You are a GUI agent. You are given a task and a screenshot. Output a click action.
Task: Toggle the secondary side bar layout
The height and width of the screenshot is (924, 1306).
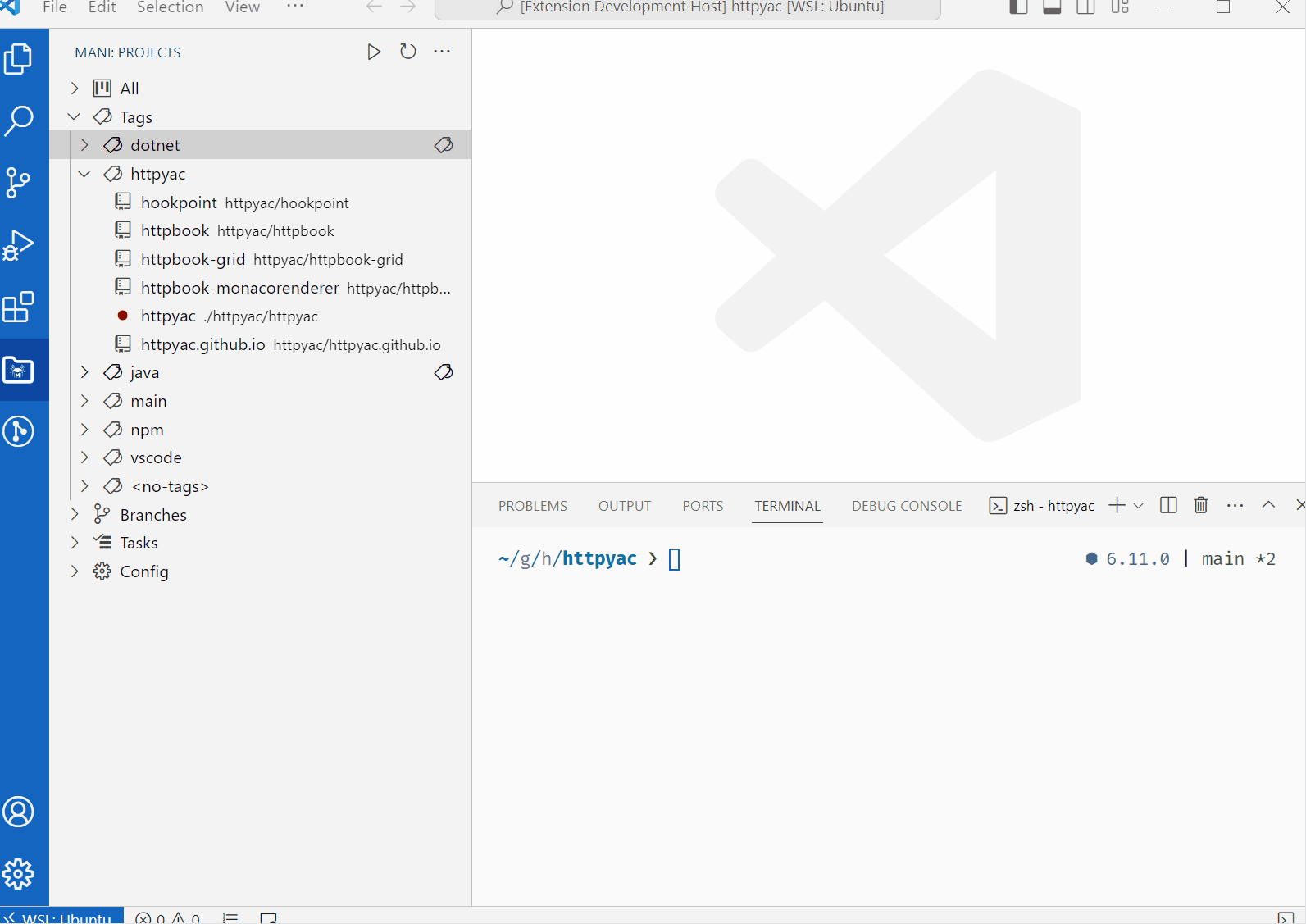[1086, 7]
